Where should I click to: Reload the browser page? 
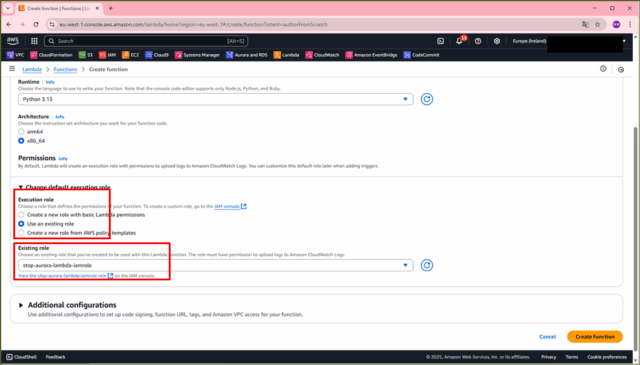tap(36, 24)
